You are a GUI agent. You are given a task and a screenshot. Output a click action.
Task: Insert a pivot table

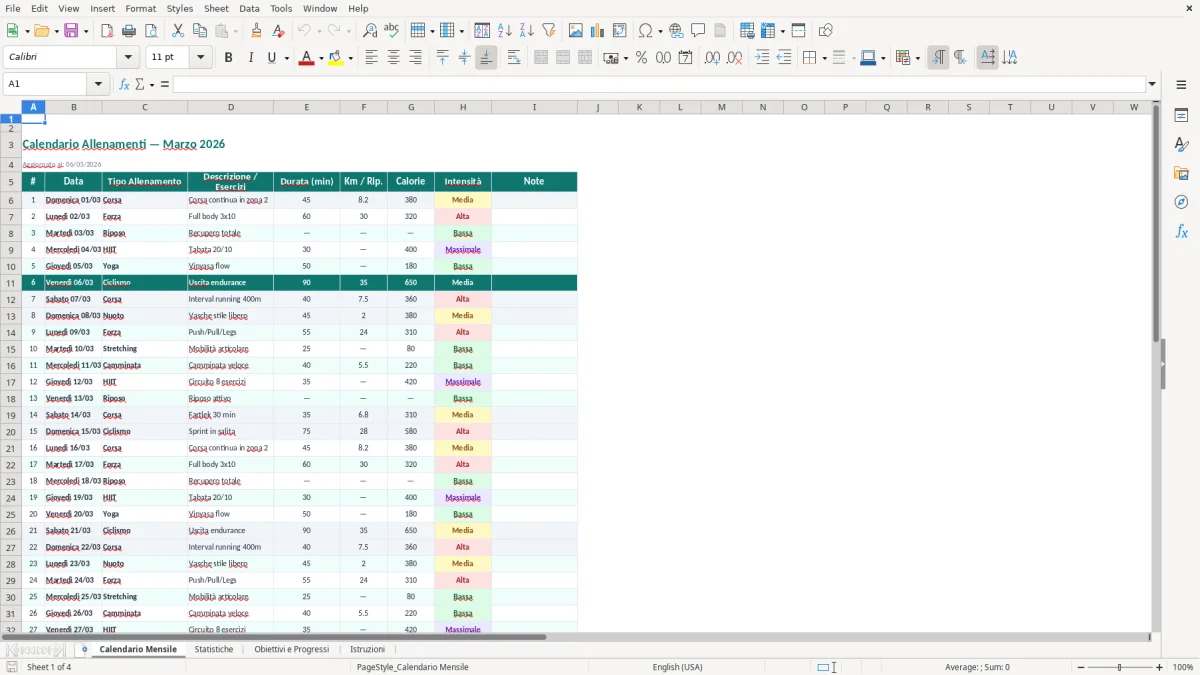(620, 31)
